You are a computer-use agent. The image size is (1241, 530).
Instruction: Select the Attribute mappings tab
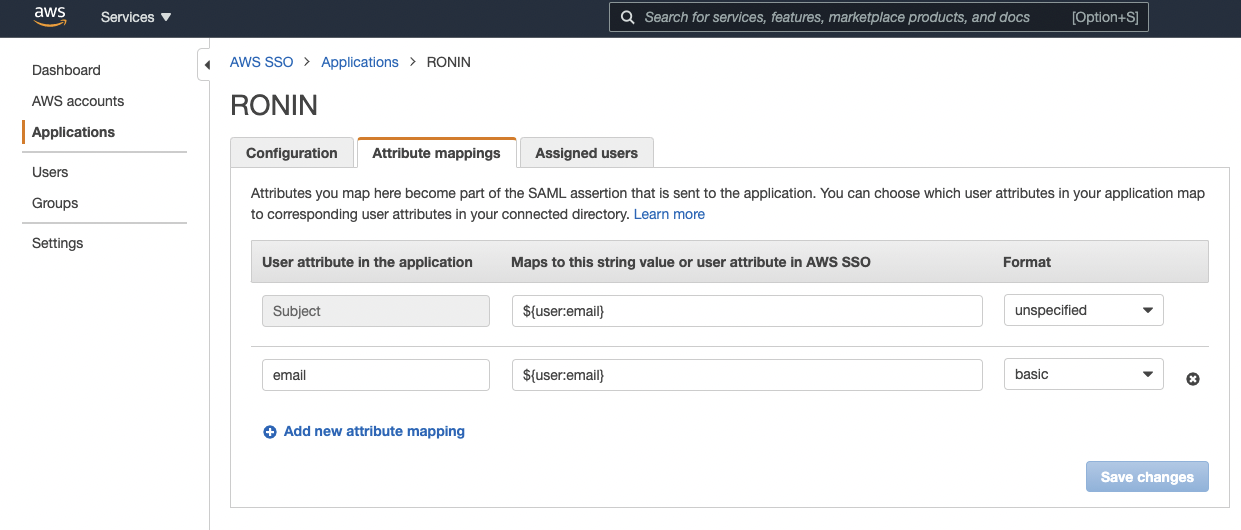[x=436, y=153]
